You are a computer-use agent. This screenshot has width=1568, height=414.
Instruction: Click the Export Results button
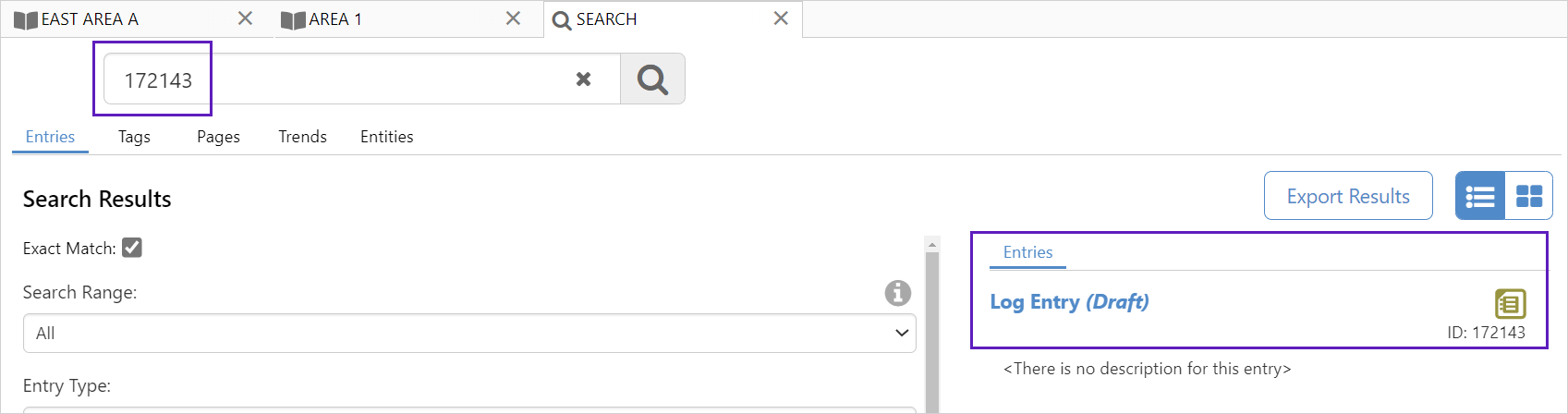(x=1347, y=196)
